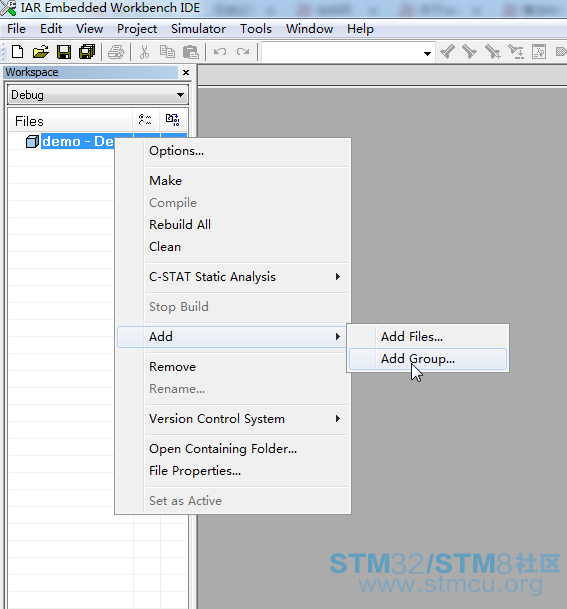This screenshot has width=567, height=609.
Task: Open the Help menu
Action: click(x=360, y=29)
